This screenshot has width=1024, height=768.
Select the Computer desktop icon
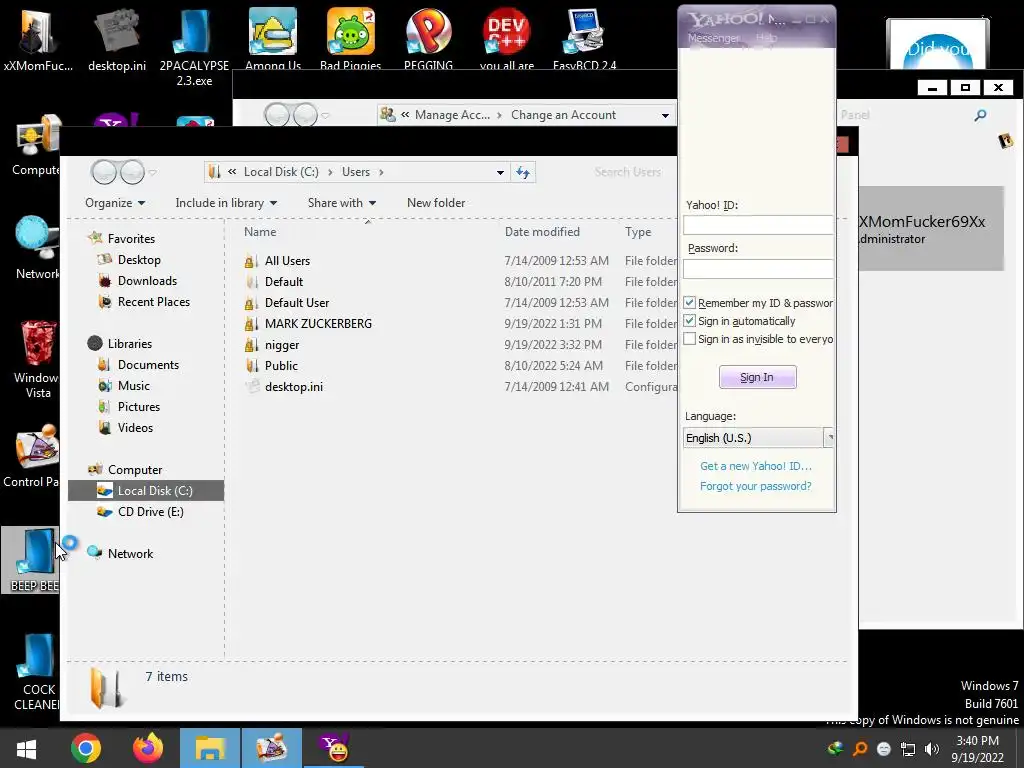point(37,145)
